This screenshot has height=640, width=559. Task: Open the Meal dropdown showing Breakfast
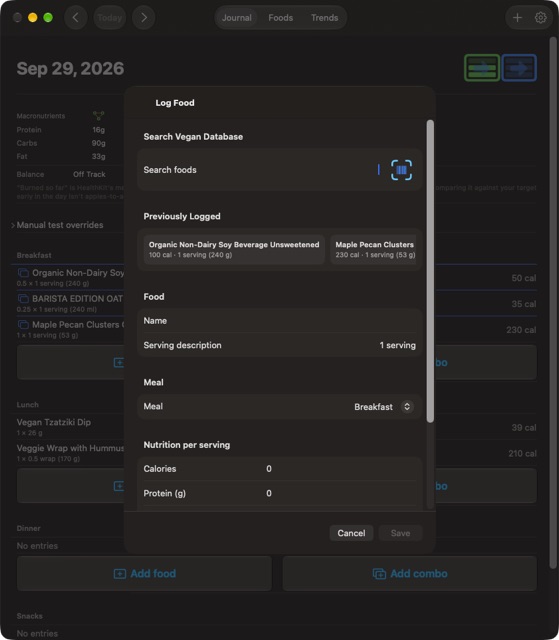tap(384, 407)
